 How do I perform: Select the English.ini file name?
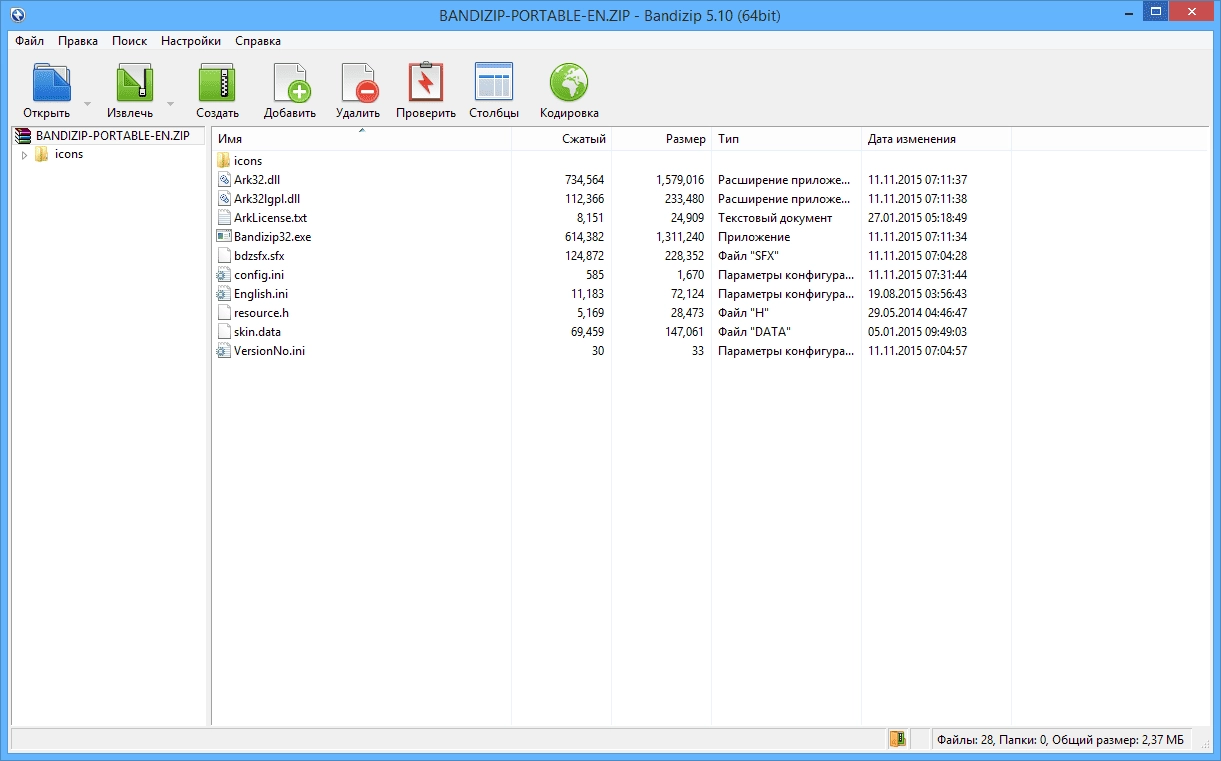pos(261,294)
